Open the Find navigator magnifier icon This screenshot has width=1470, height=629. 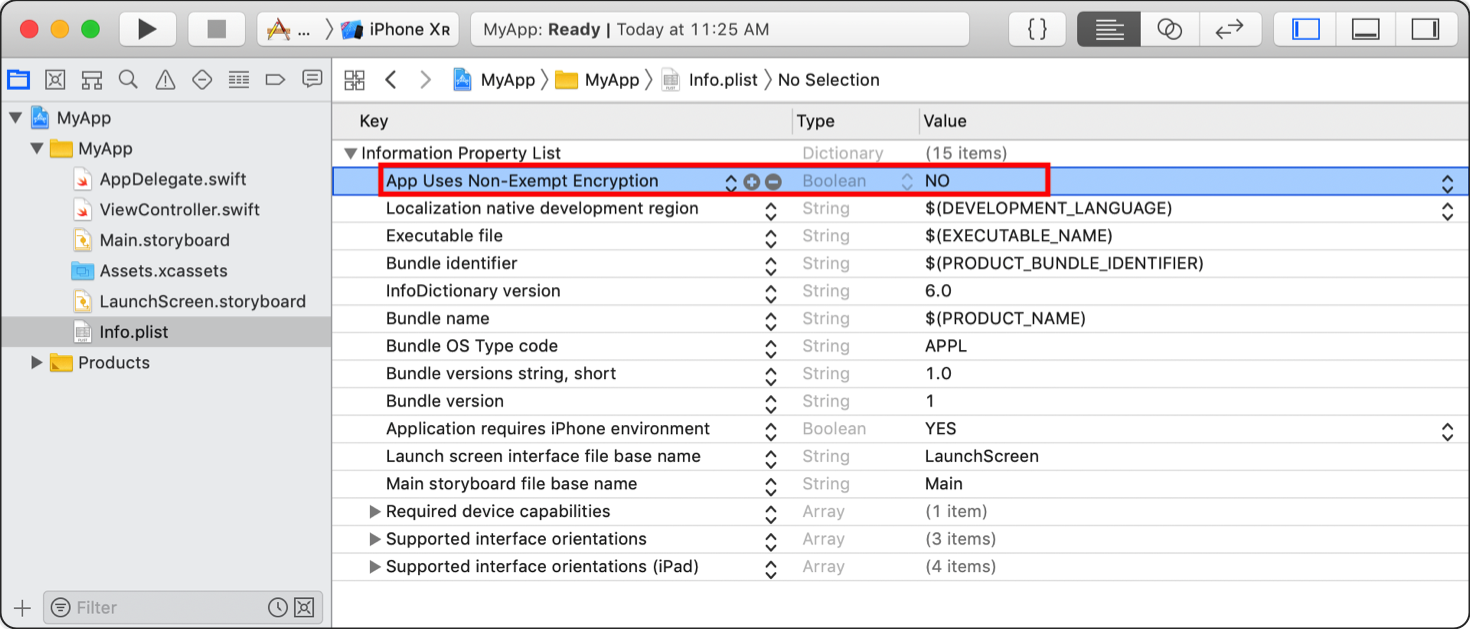[128, 79]
